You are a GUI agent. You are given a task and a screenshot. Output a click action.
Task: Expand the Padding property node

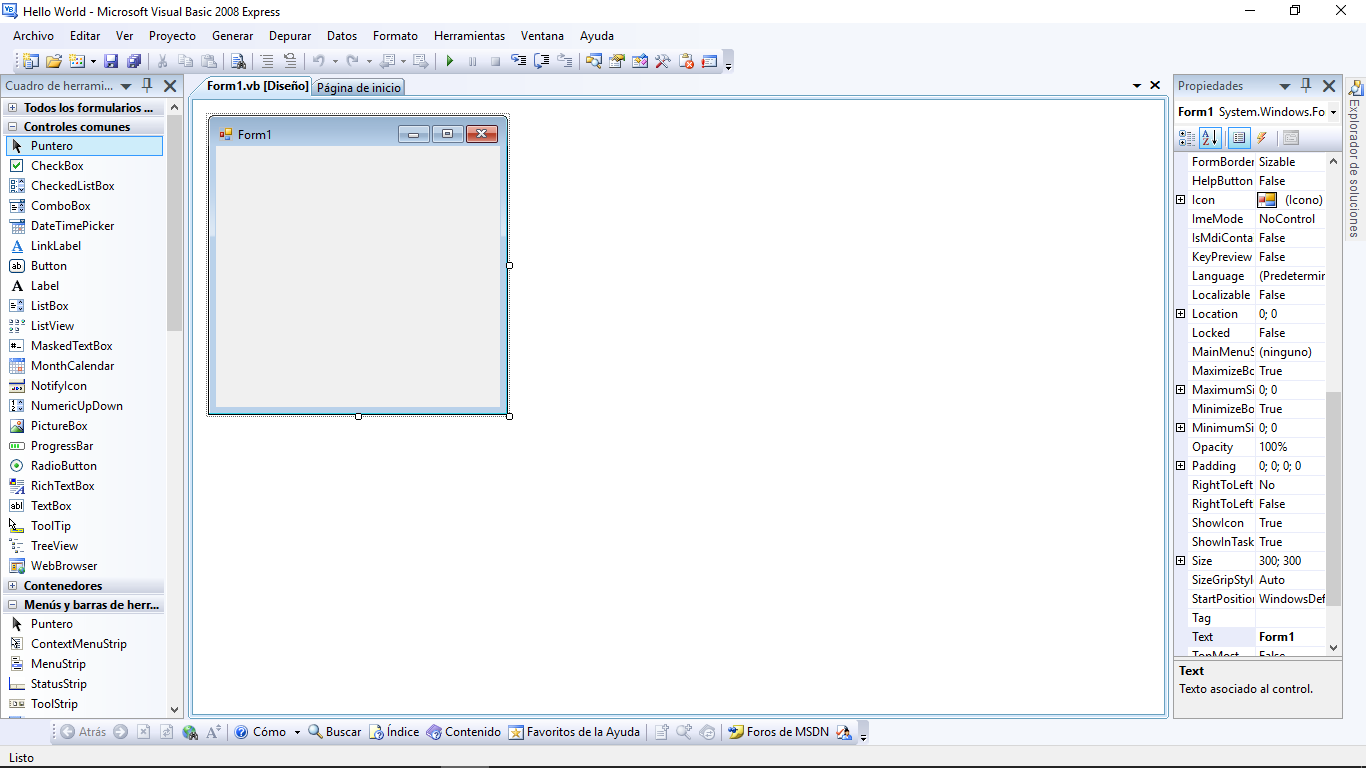(1181, 466)
